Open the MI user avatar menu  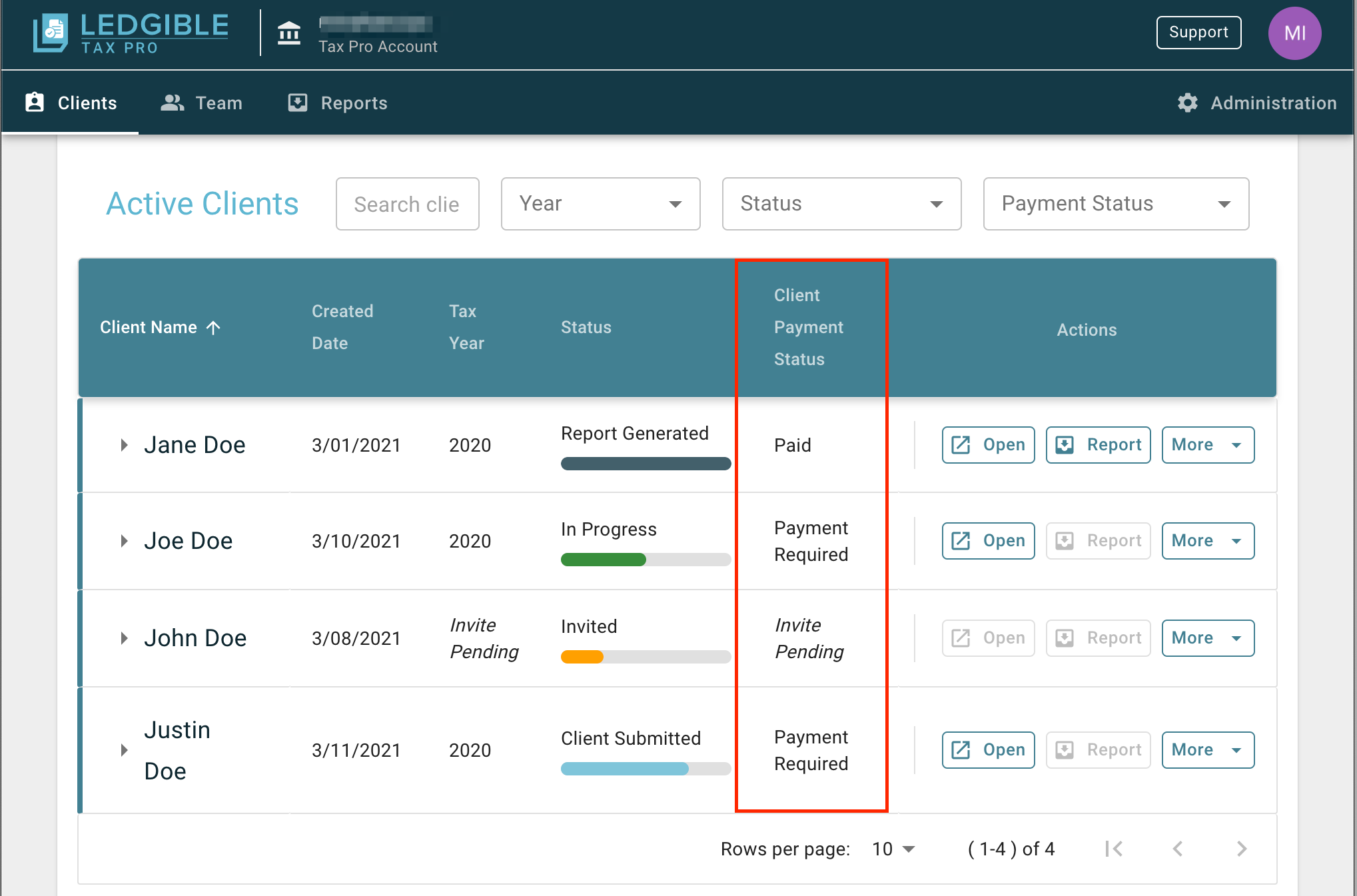coord(1294,33)
